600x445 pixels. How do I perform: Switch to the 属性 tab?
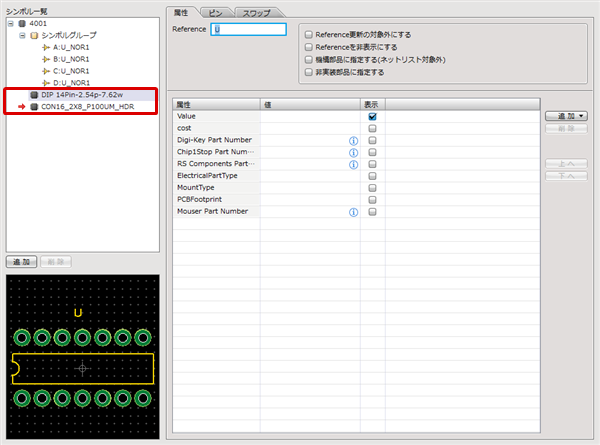pyautogui.click(x=181, y=13)
